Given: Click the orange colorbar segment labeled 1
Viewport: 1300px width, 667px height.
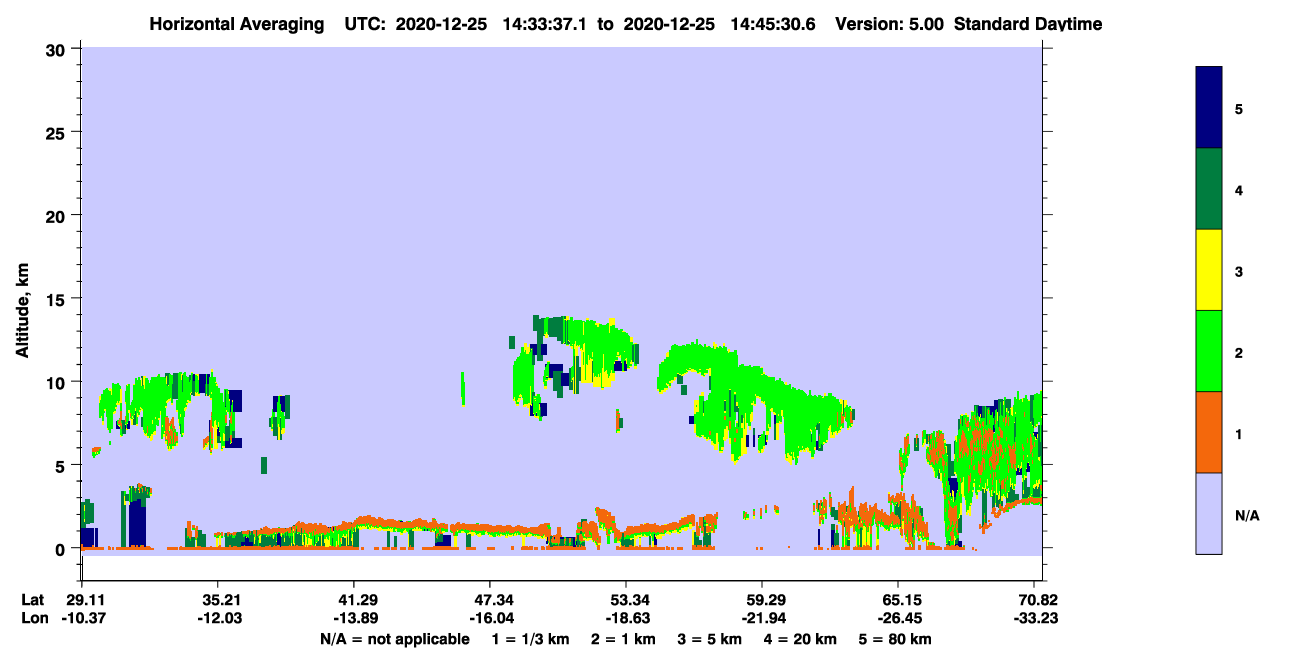Looking at the screenshot, I should [x=1209, y=432].
